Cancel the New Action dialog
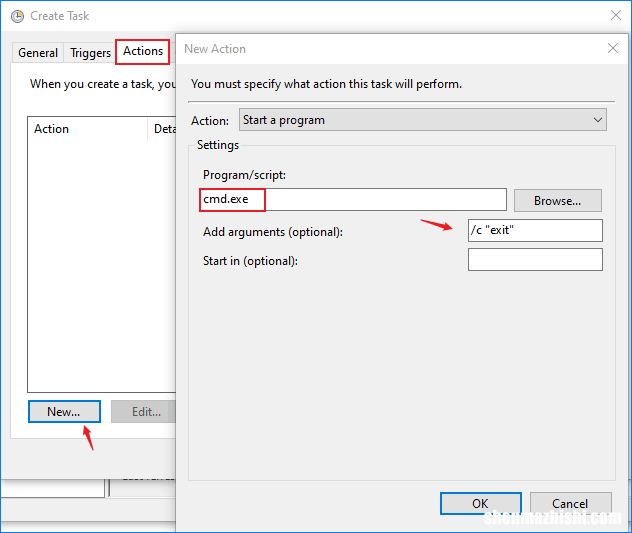The image size is (632, 533). click(570, 504)
